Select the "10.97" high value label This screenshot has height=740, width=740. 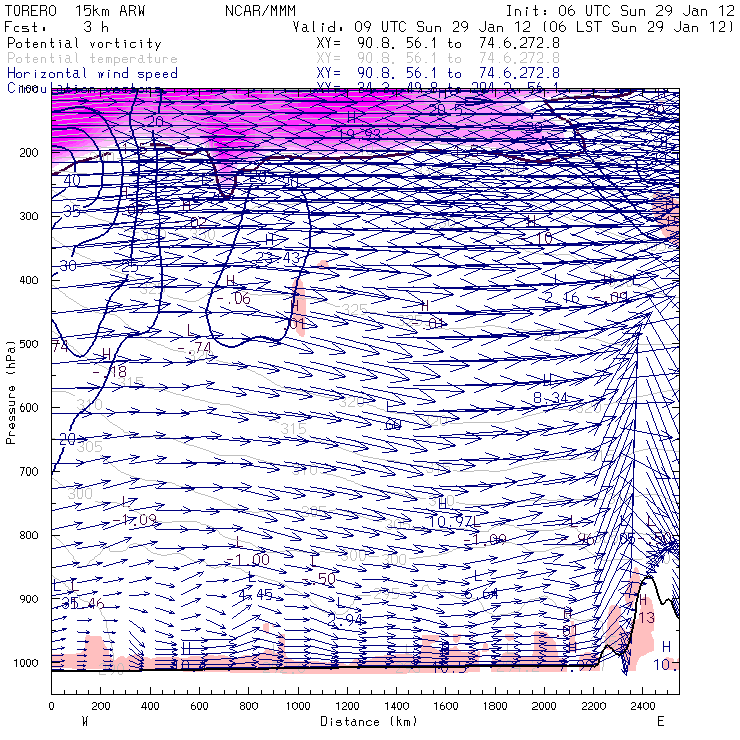click(450, 522)
